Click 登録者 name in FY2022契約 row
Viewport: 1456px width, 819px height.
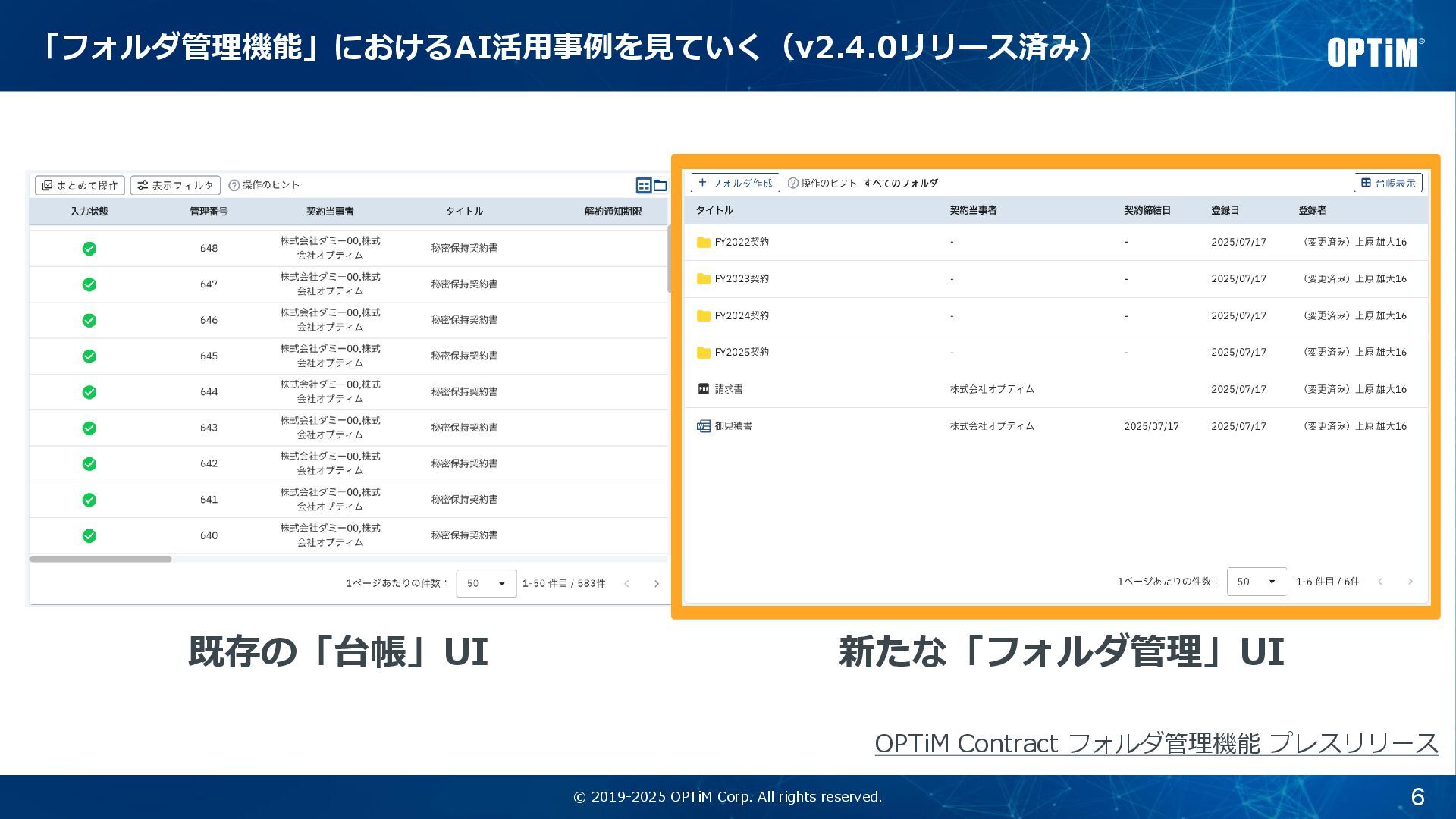pos(1354,243)
